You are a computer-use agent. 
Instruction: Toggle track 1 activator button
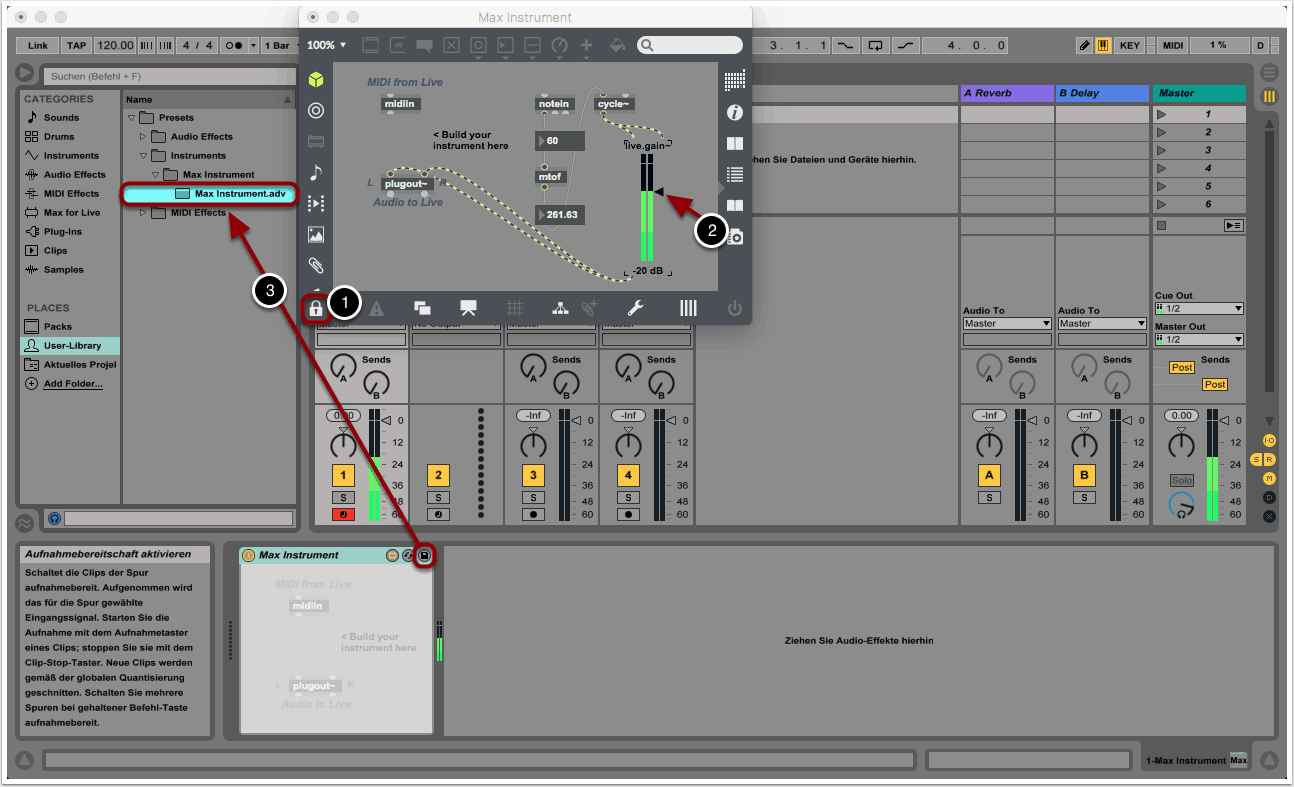[343, 475]
